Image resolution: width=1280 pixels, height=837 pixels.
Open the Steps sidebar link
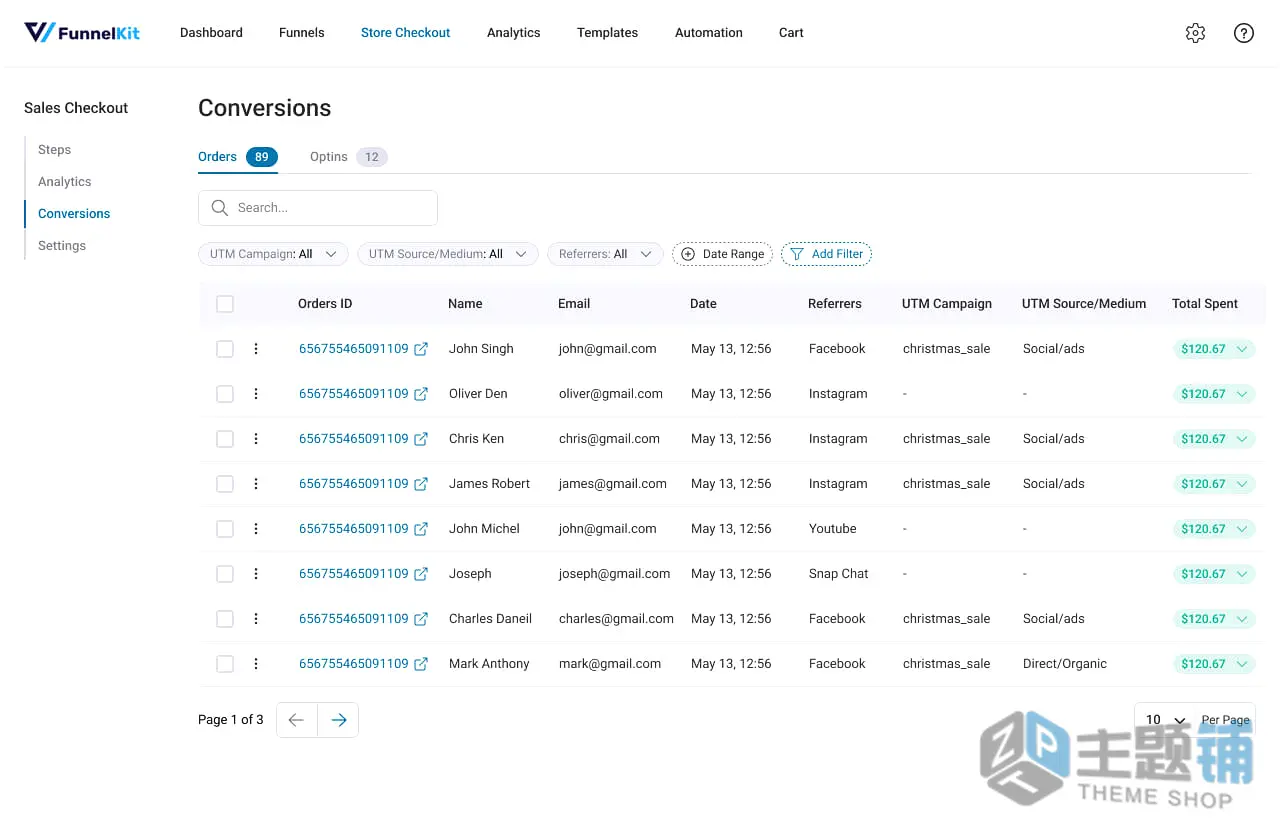(54, 150)
